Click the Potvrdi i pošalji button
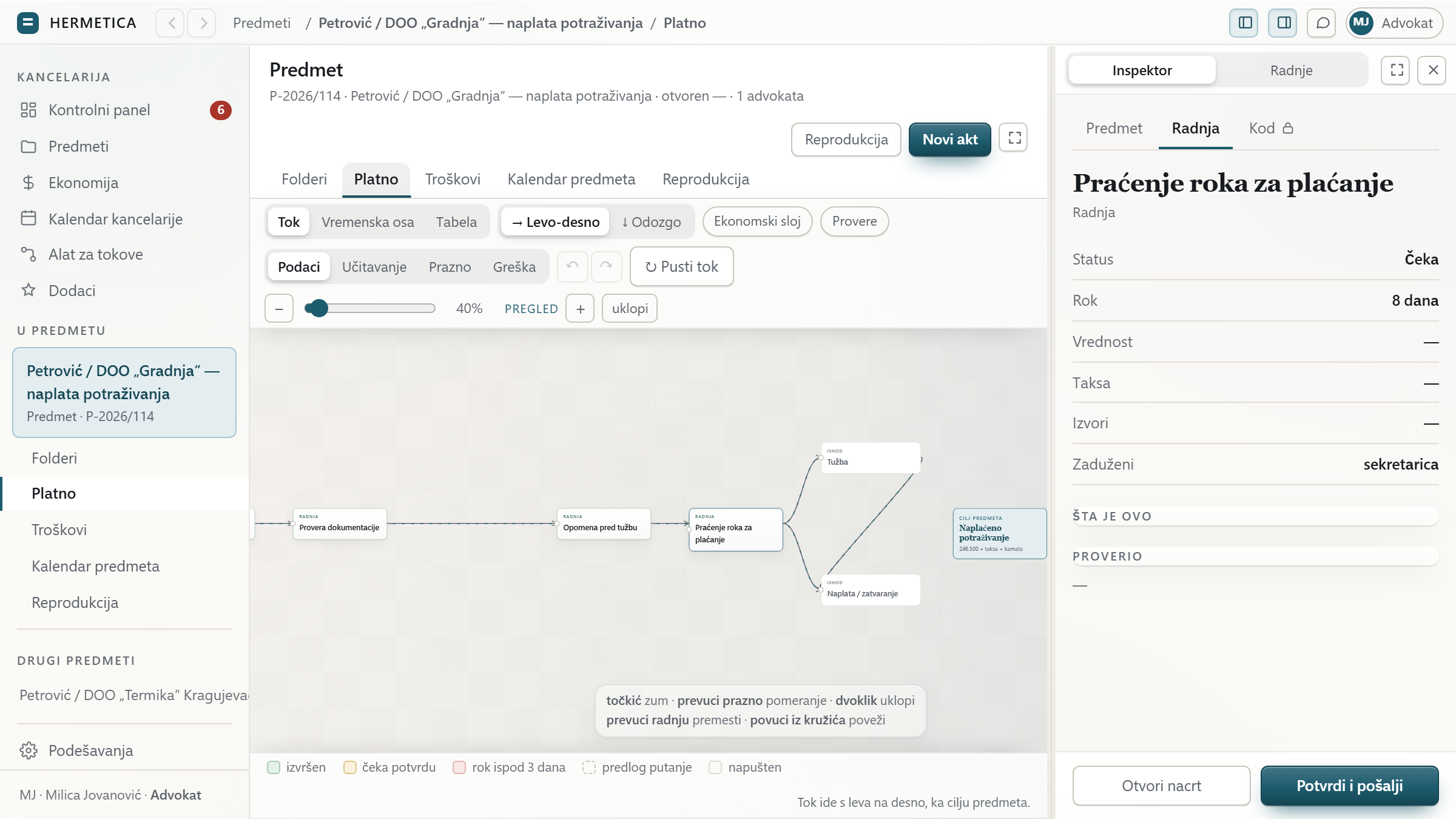 (1349, 786)
